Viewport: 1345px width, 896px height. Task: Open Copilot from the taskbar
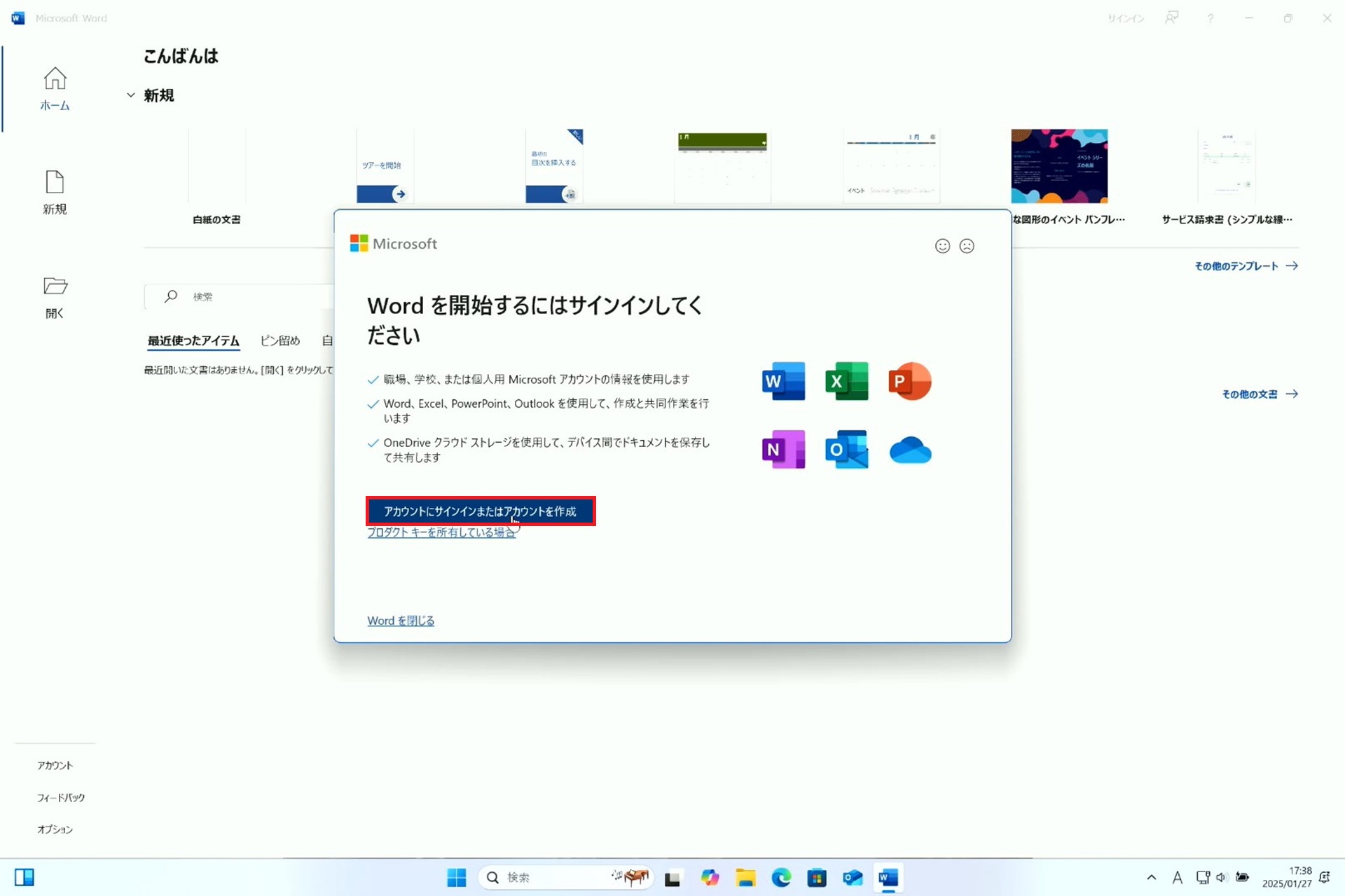pos(710,877)
